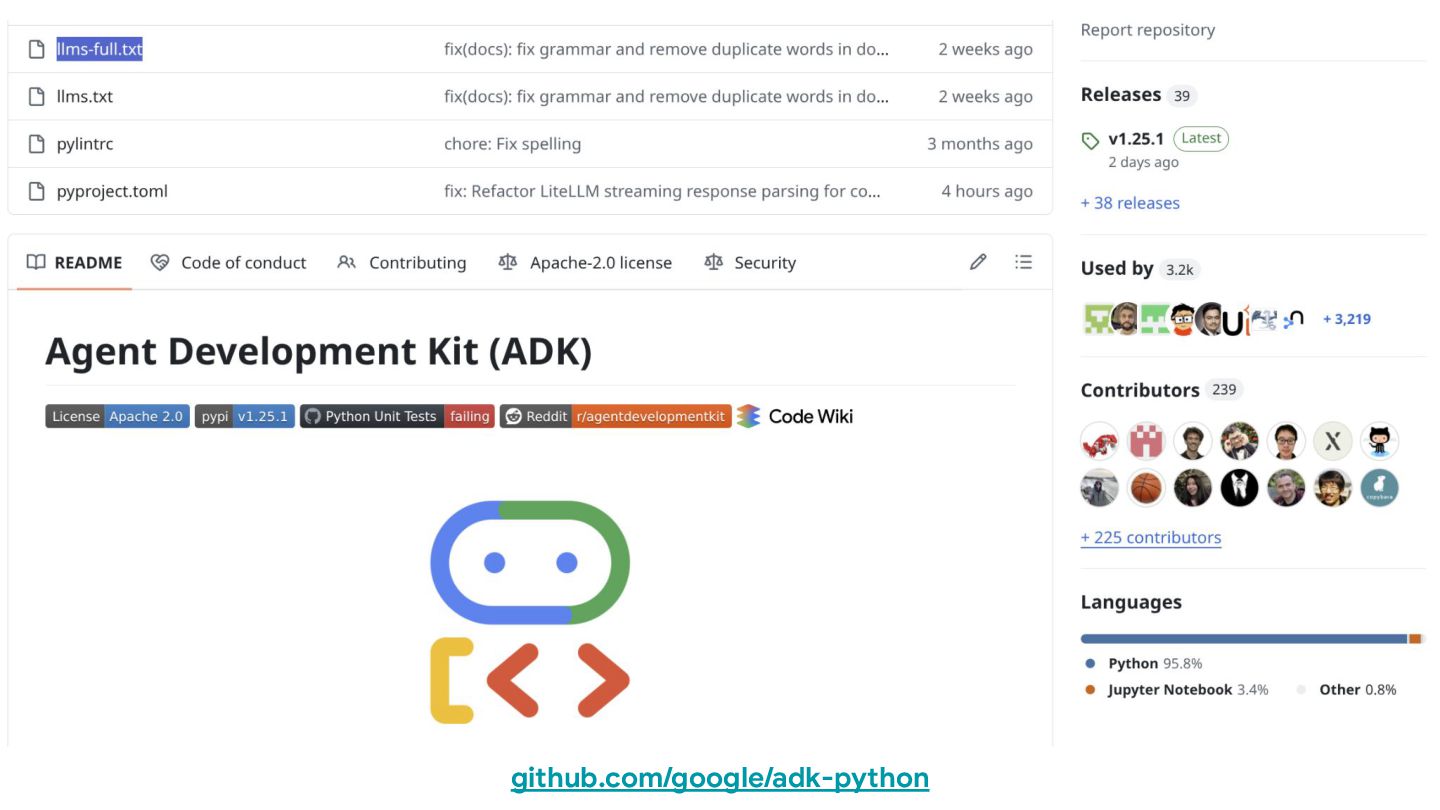Click the Latest release label
The image size is (1440, 810).
[1201, 139]
